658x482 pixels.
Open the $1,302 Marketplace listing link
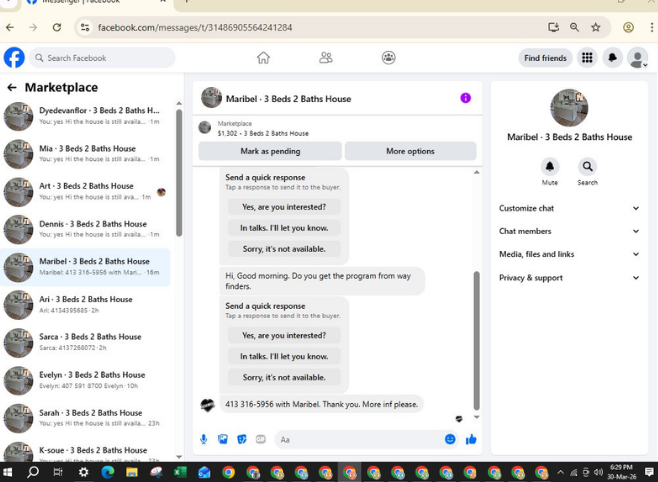[x=263, y=133]
